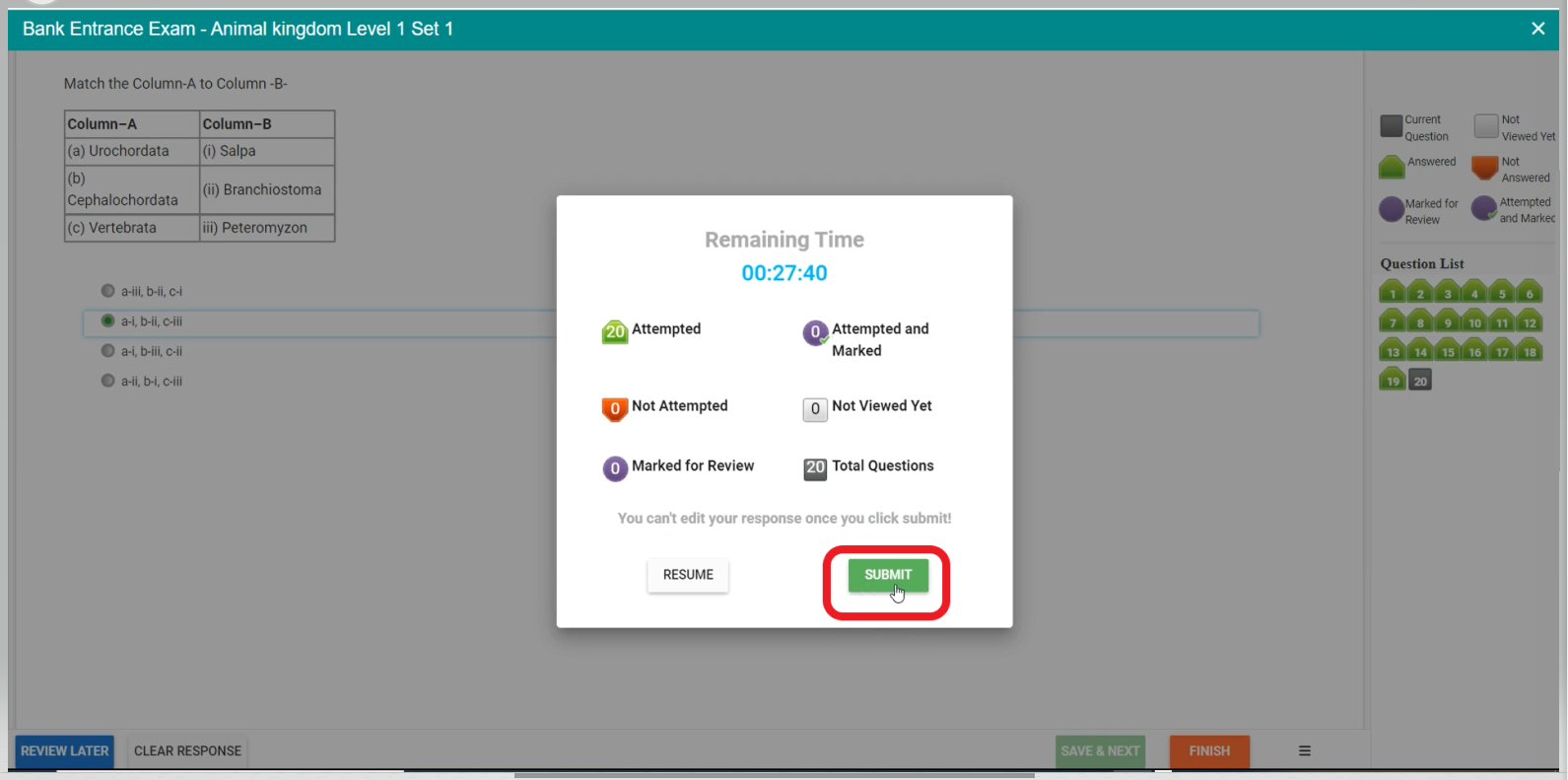Click the REVIEW LATER button
1568x780 pixels.
point(65,750)
